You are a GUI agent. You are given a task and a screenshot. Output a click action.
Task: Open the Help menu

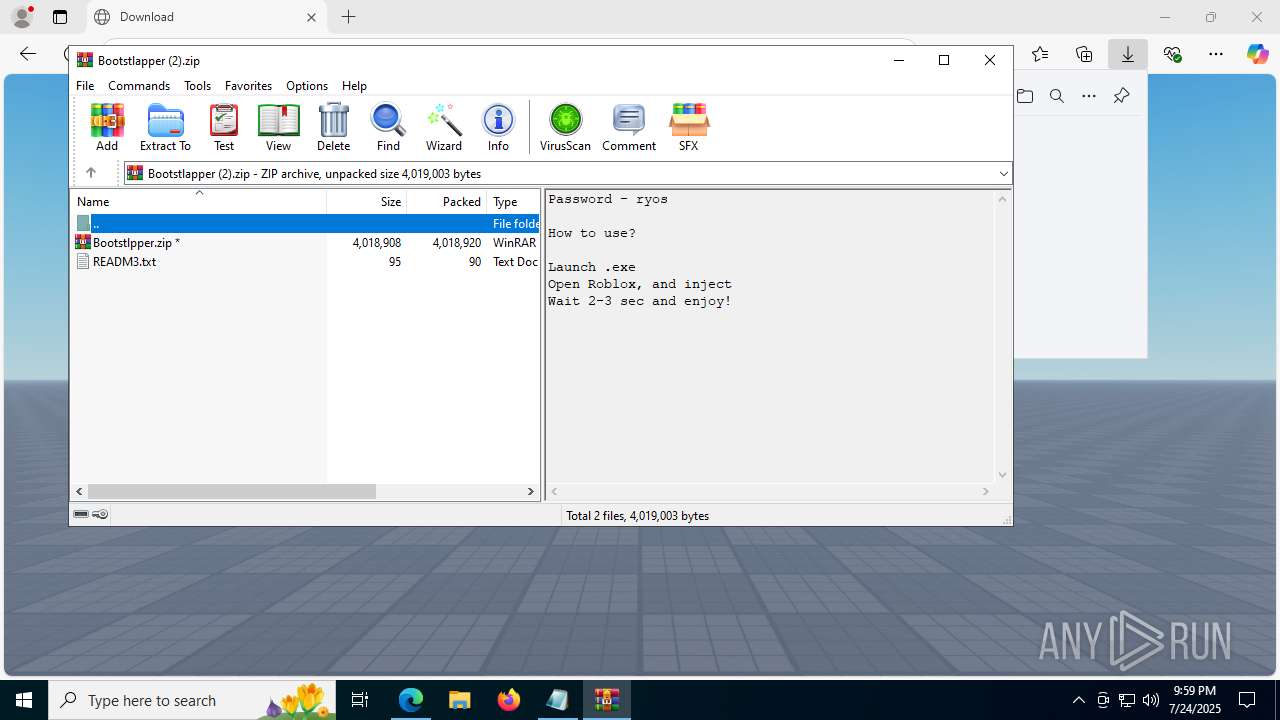point(354,86)
